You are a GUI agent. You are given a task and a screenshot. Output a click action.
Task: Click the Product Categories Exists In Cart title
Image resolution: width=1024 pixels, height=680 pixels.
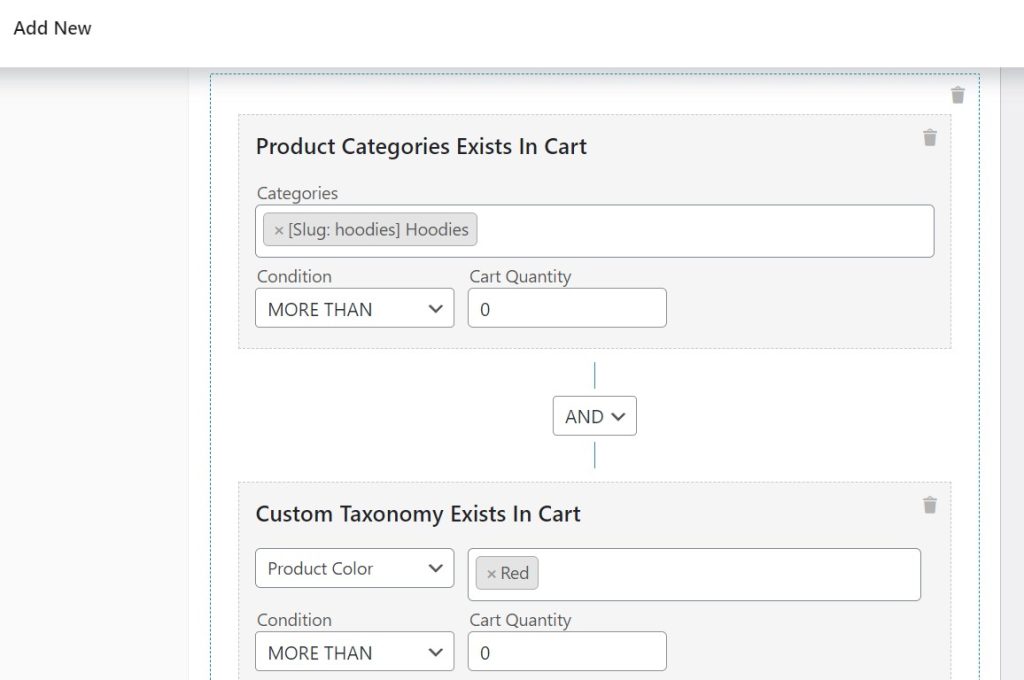pyautogui.click(x=421, y=146)
